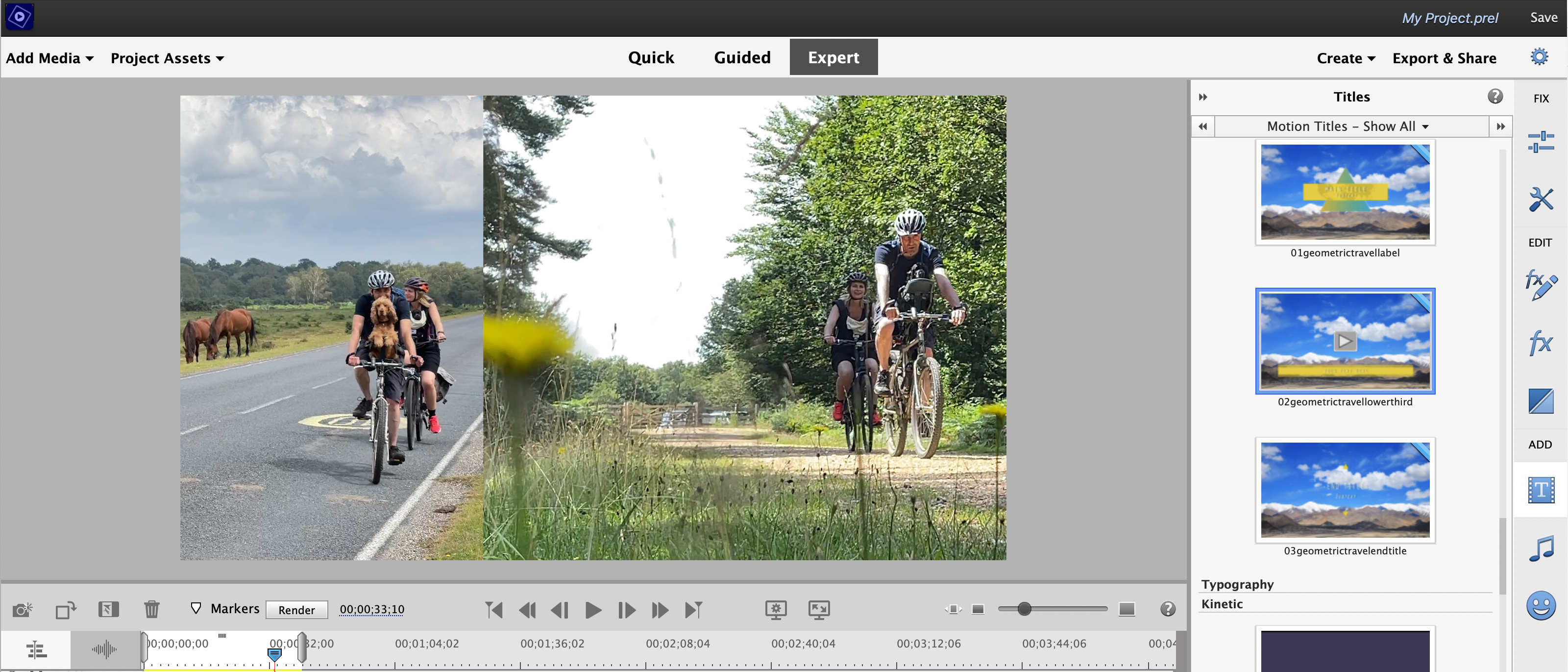
Task: Open the Add Media dropdown menu
Action: pyautogui.click(x=48, y=57)
